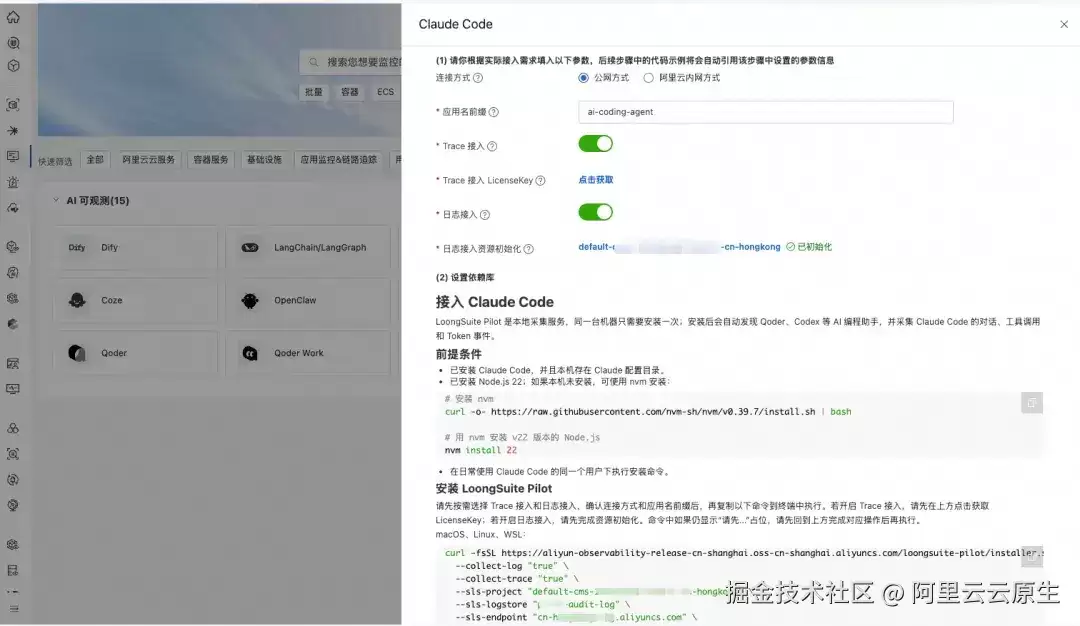Click the sidebar collapse menu icon at the bottom

[13, 609]
